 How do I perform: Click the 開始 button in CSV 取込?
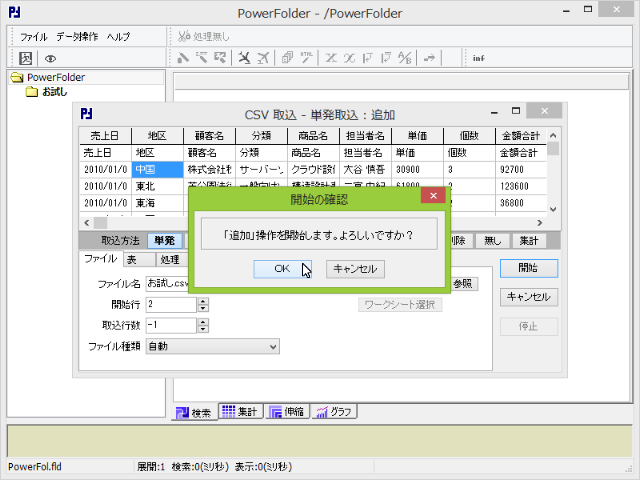529,268
